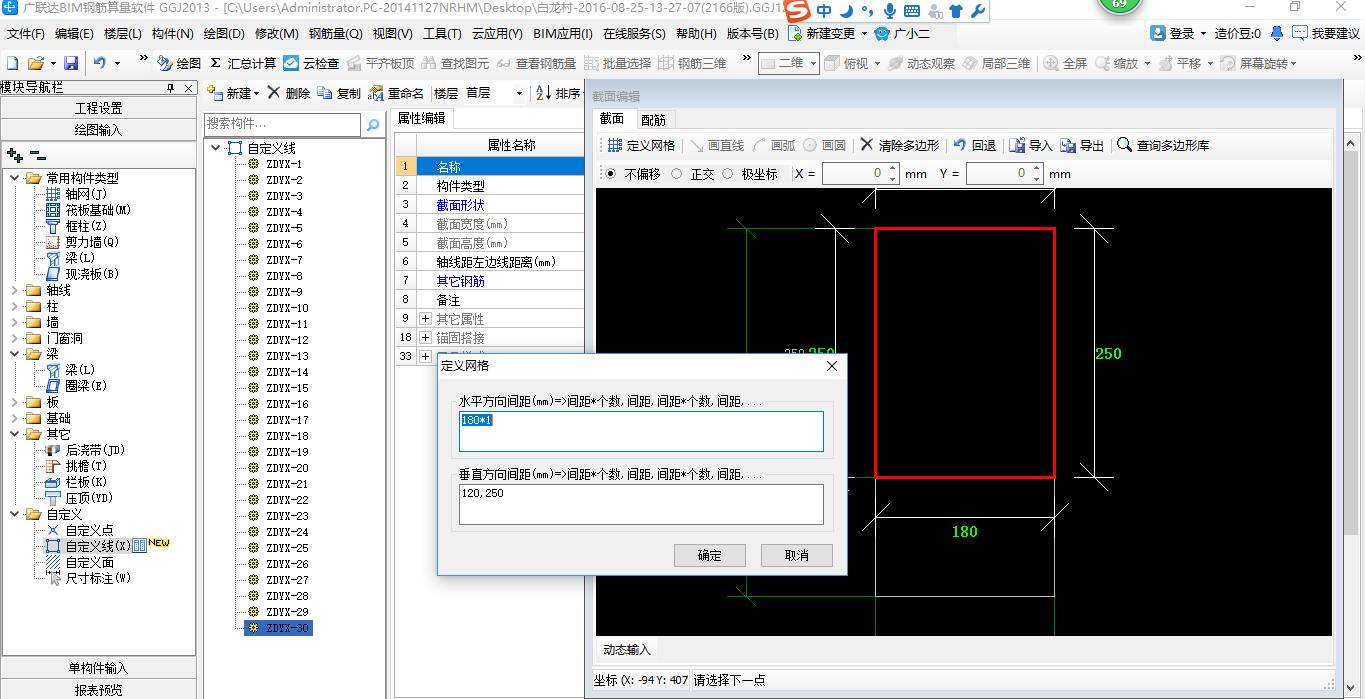This screenshot has height=699, width=1365.
Task: Open the 广小二 assistant
Action: click(902, 33)
